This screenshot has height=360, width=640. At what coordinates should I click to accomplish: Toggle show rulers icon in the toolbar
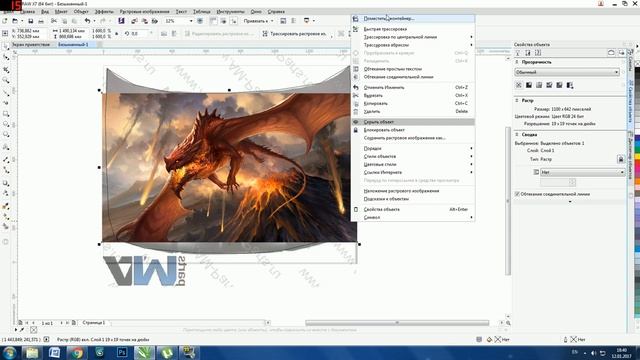tap(213, 21)
